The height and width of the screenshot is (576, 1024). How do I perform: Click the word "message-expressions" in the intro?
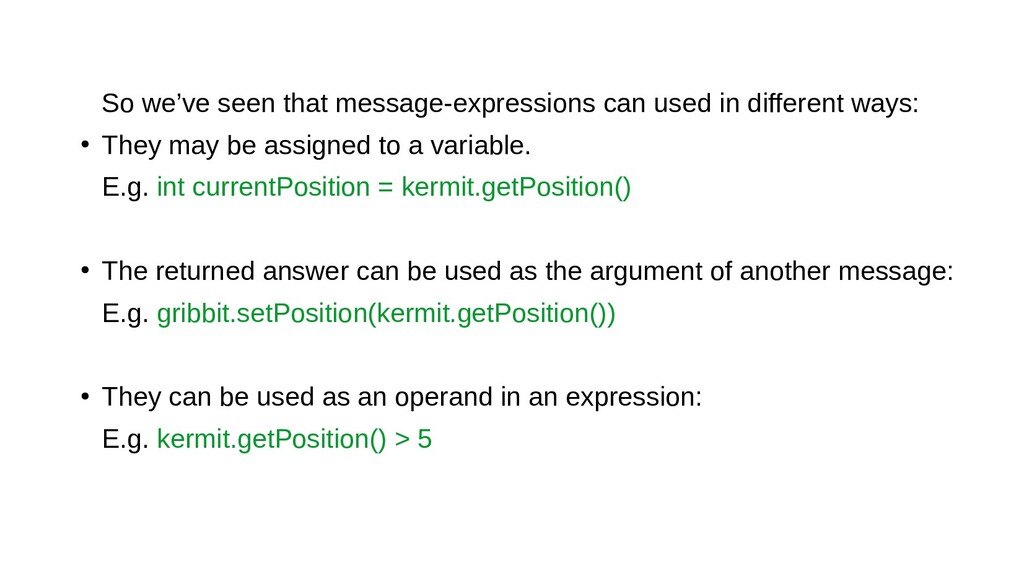click(465, 104)
